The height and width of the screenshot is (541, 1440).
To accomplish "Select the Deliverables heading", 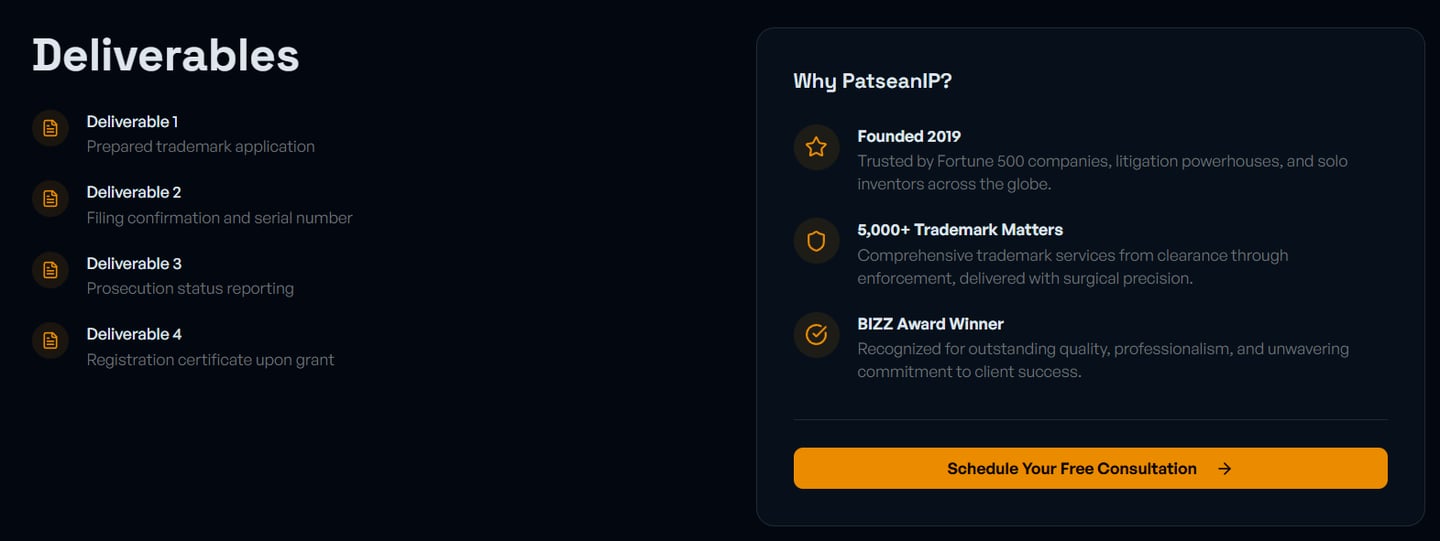I will click(x=166, y=54).
